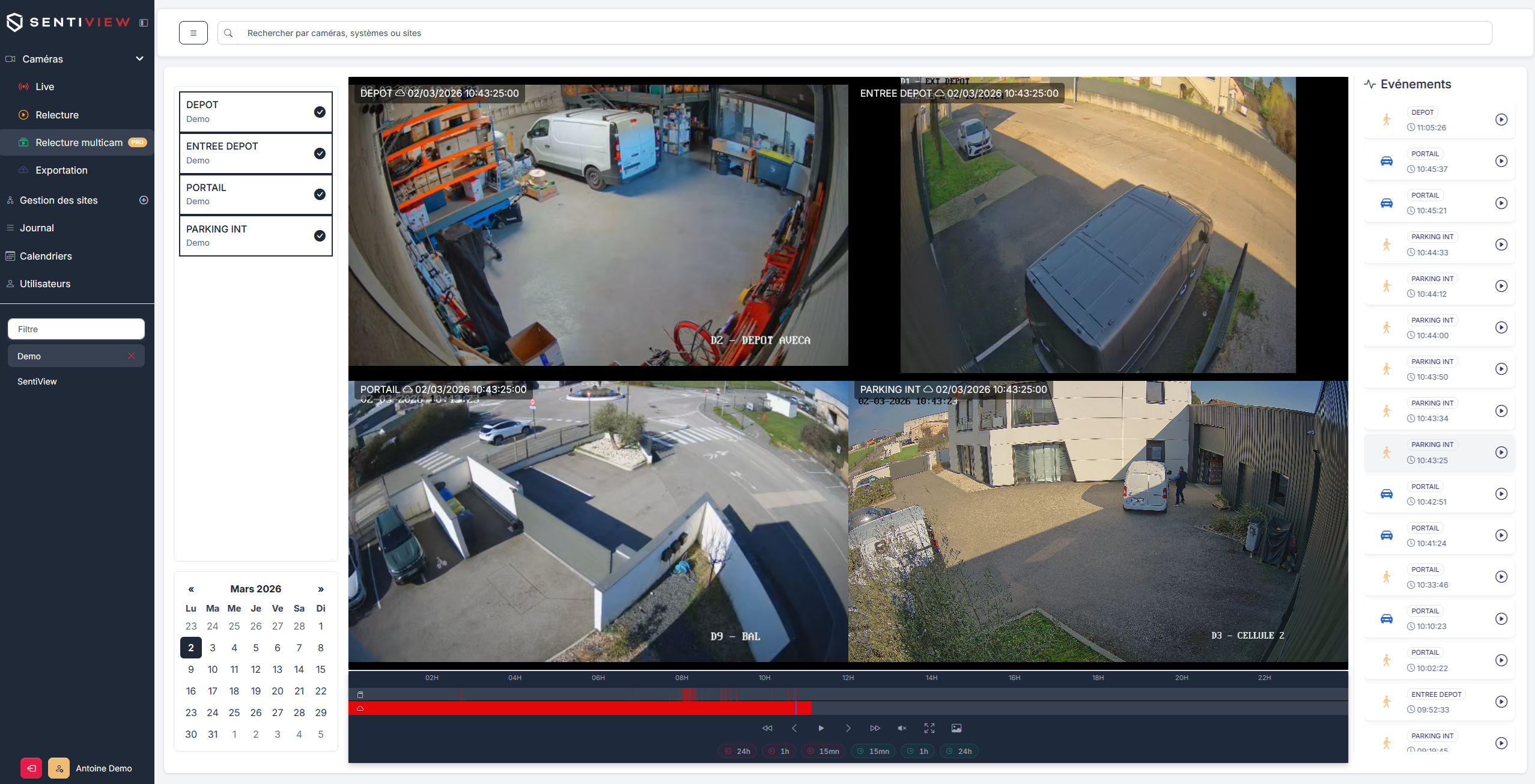Image resolution: width=1535 pixels, height=784 pixels.
Task: Open search with the magnifier icon
Action: click(228, 33)
